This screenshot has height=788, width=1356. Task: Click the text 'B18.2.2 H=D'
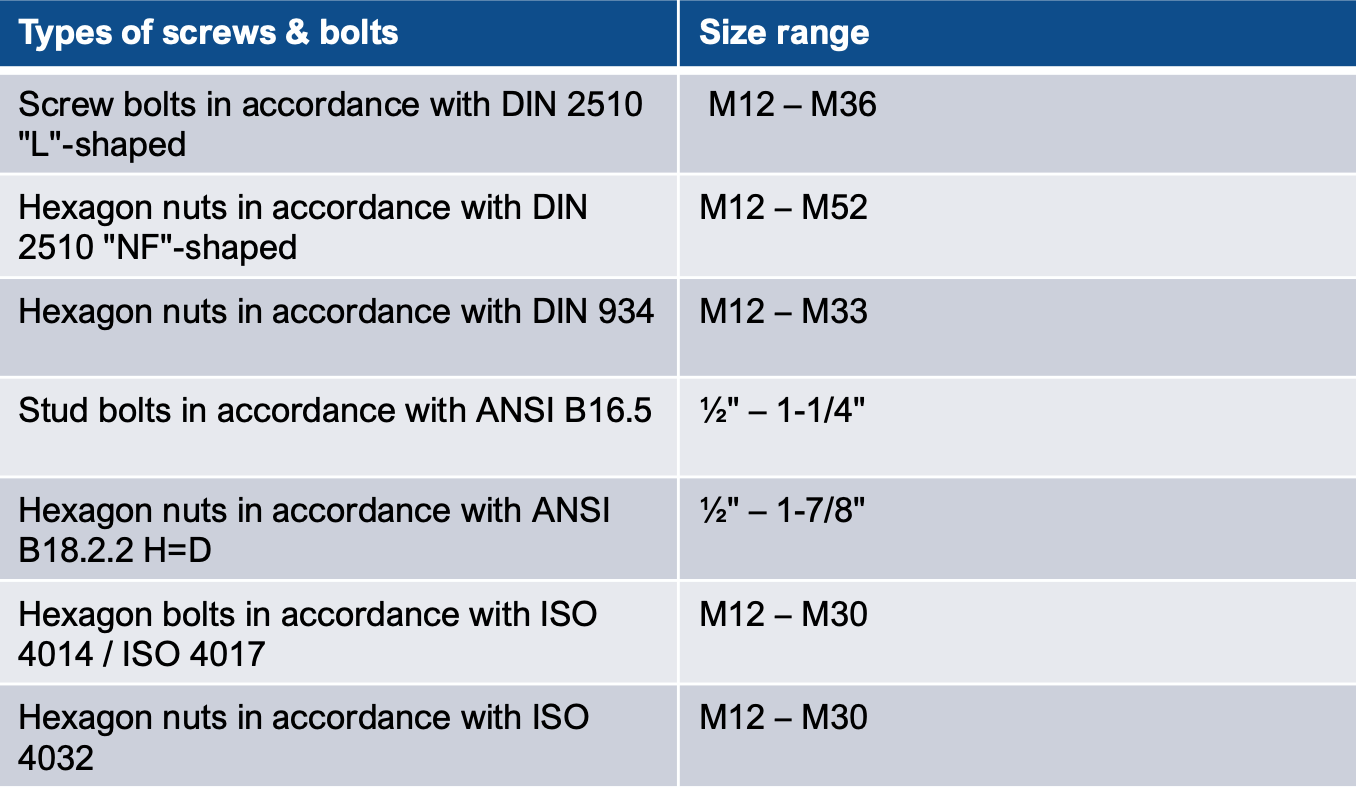tap(115, 549)
